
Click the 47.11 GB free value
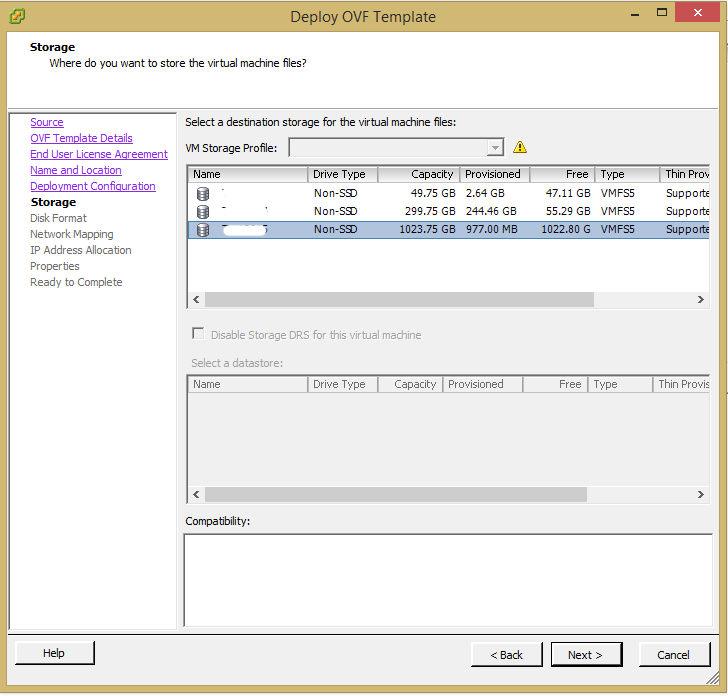pyautogui.click(x=568, y=193)
